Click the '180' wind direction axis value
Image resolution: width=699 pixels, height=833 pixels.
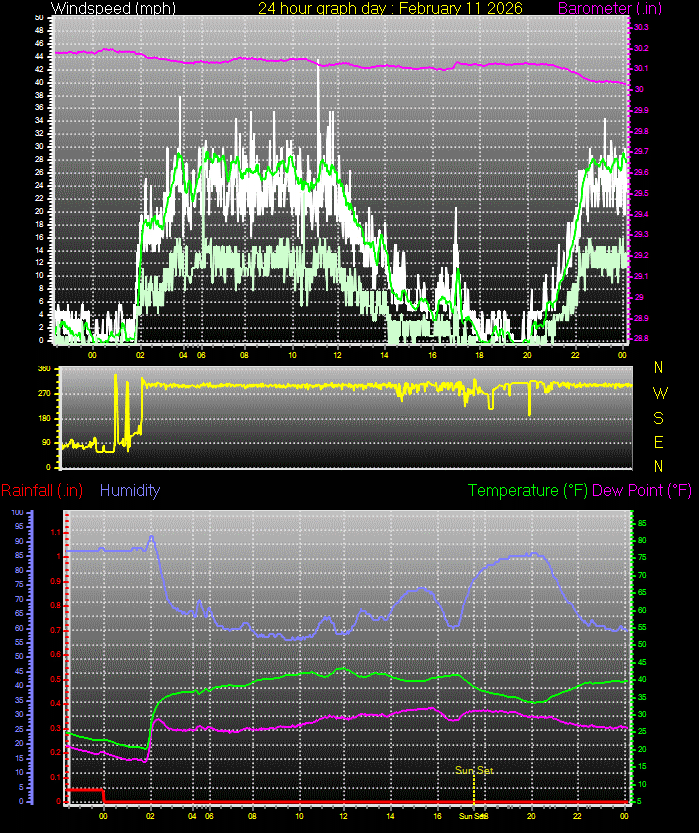pos(45,418)
